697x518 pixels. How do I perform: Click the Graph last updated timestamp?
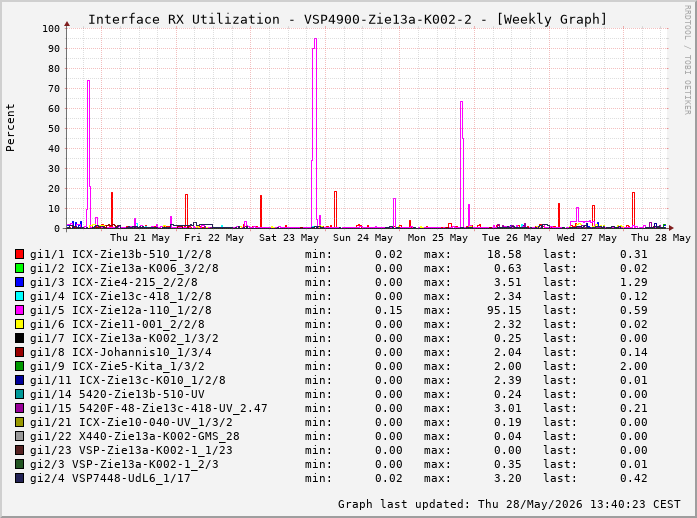coord(509,504)
